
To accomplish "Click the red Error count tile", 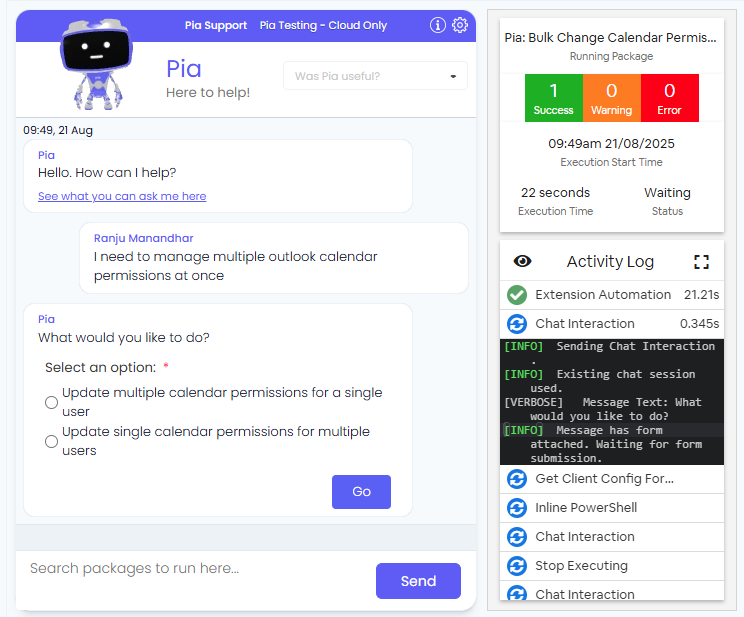I will [669, 98].
